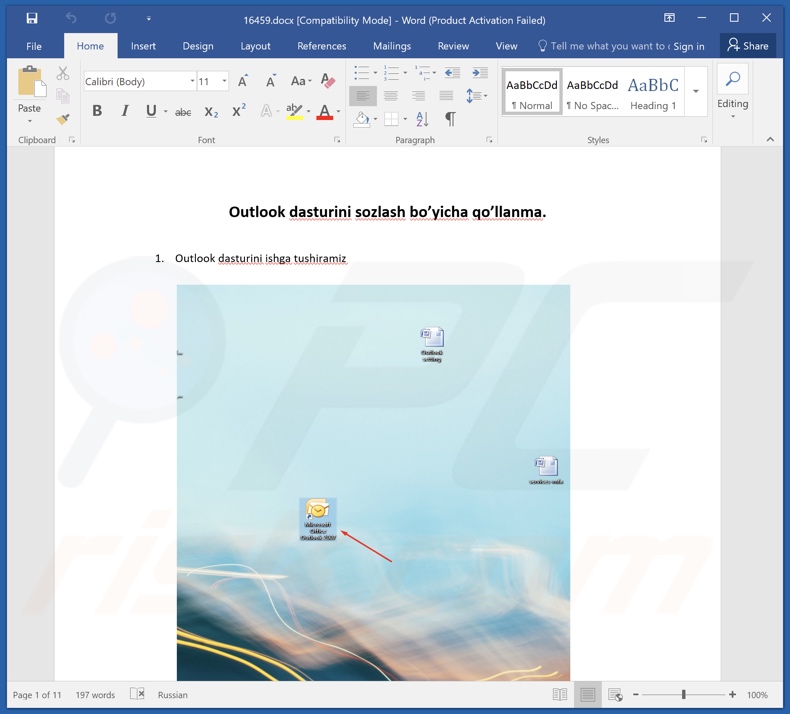Click Read Mode view icon in status bar
Image resolution: width=790 pixels, height=714 pixels.
pos(560,694)
